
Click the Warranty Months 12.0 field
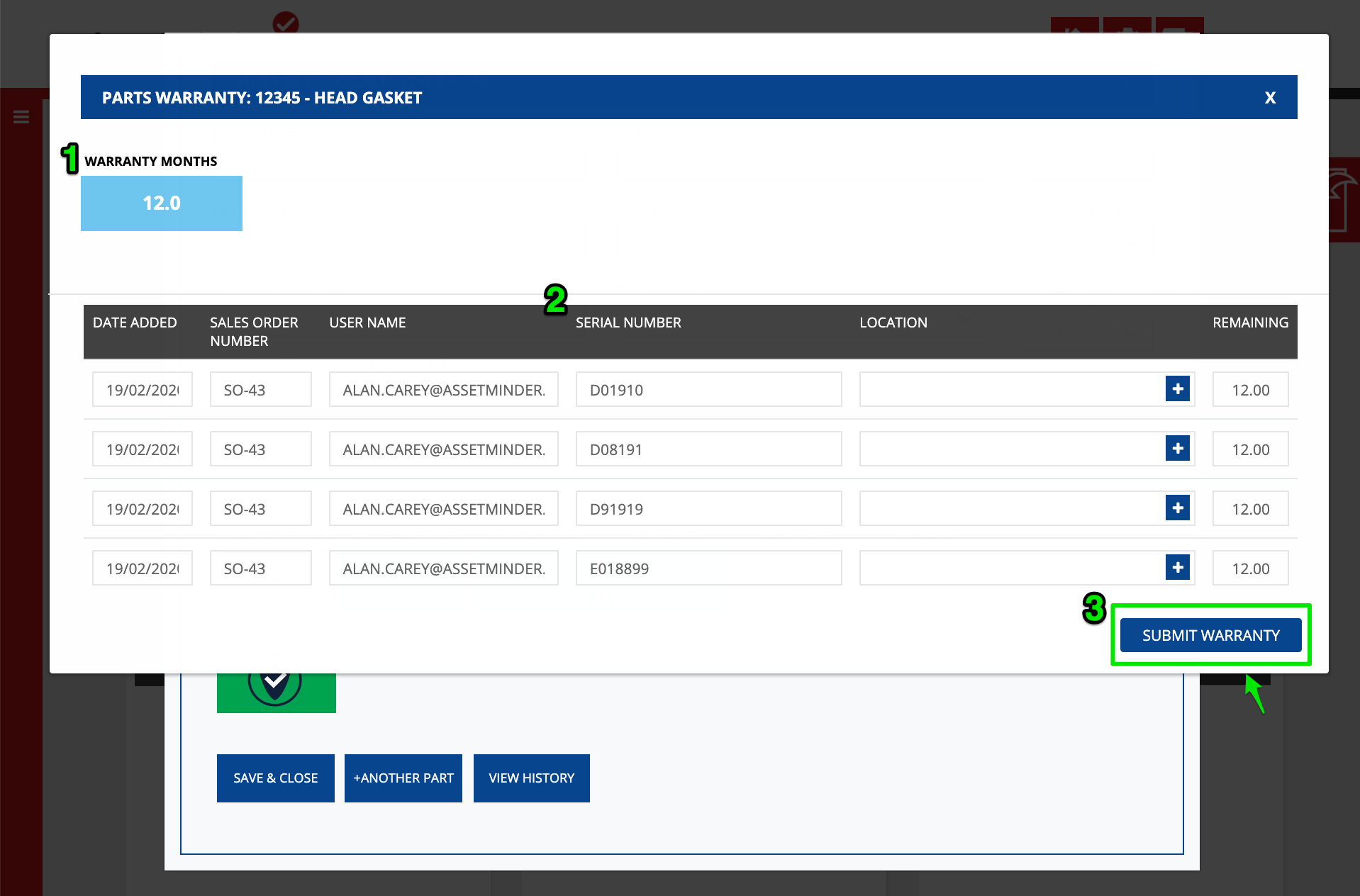(162, 203)
